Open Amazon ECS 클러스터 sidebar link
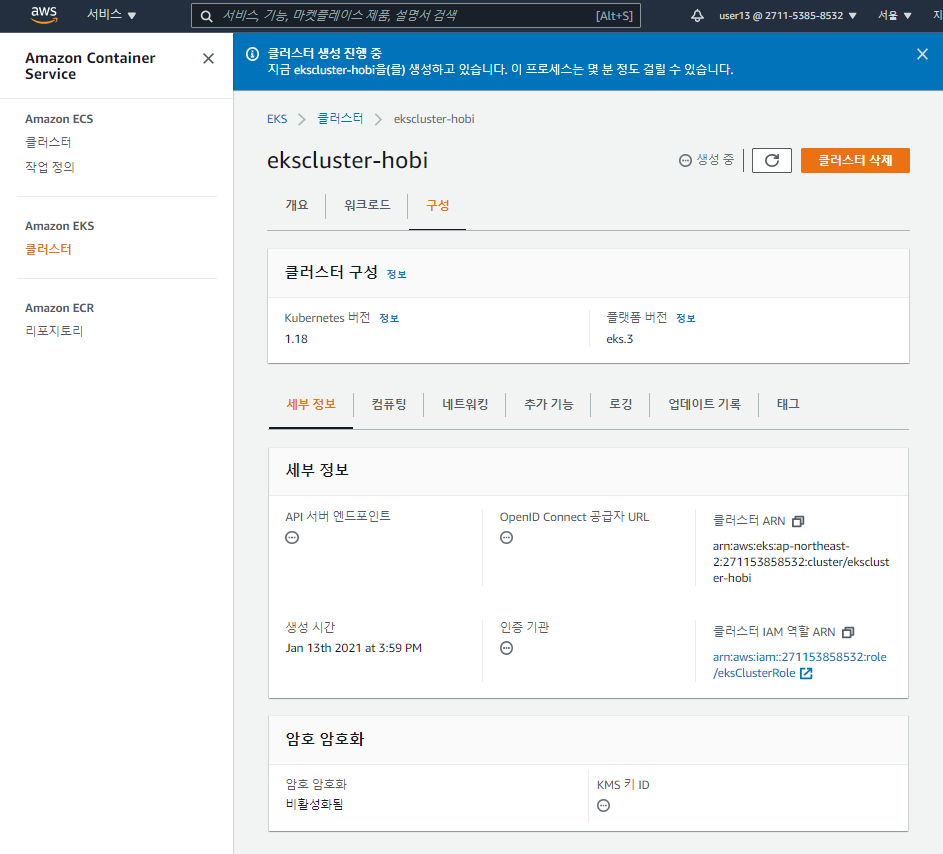The image size is (943, 854). (48, 143)
